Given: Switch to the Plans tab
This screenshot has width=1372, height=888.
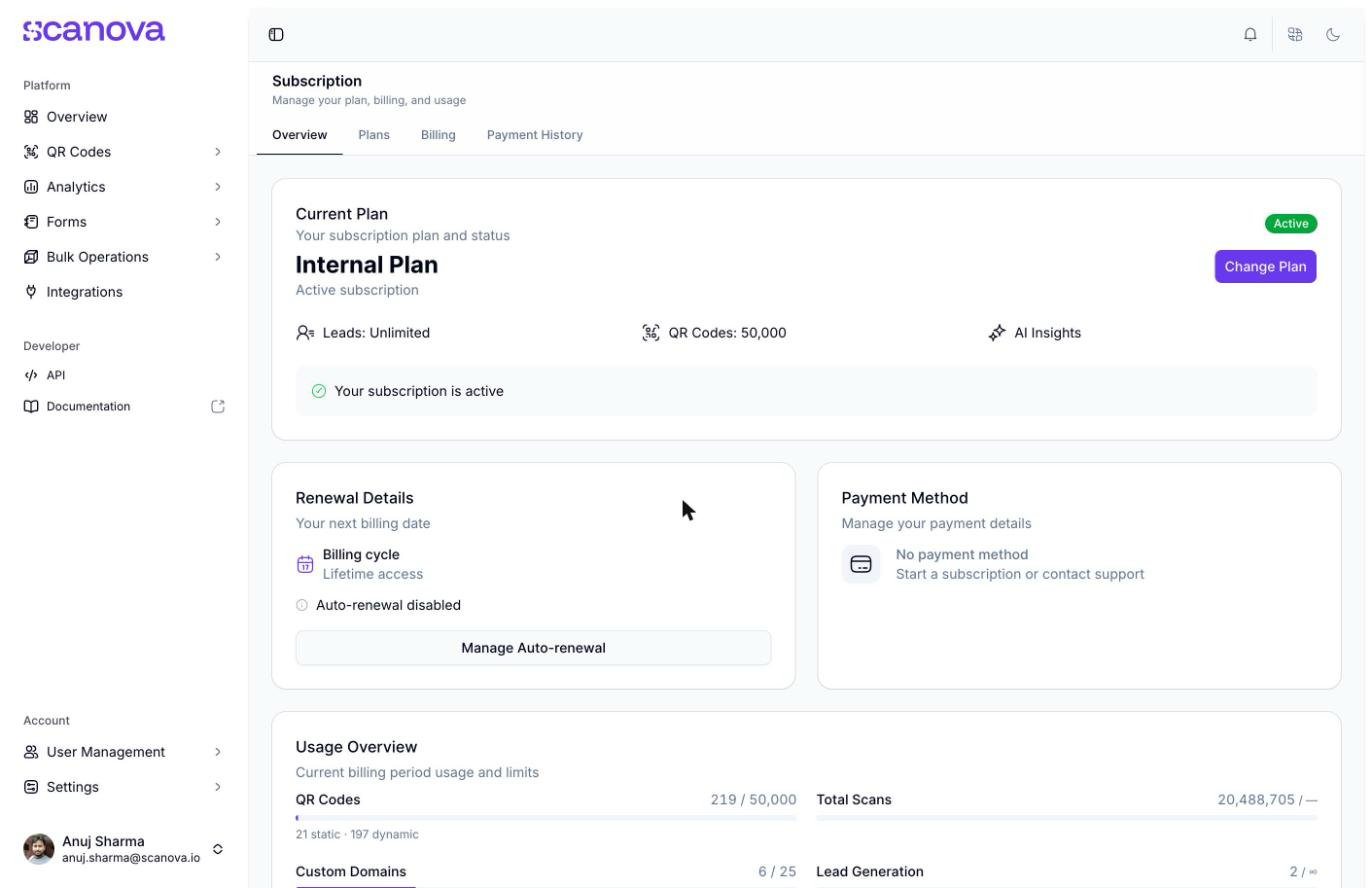Looking at the screenshot, I should [374, 135].
